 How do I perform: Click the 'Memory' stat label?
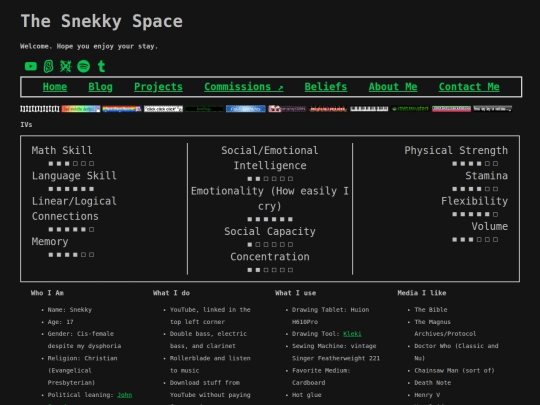(x=50, y=241)
